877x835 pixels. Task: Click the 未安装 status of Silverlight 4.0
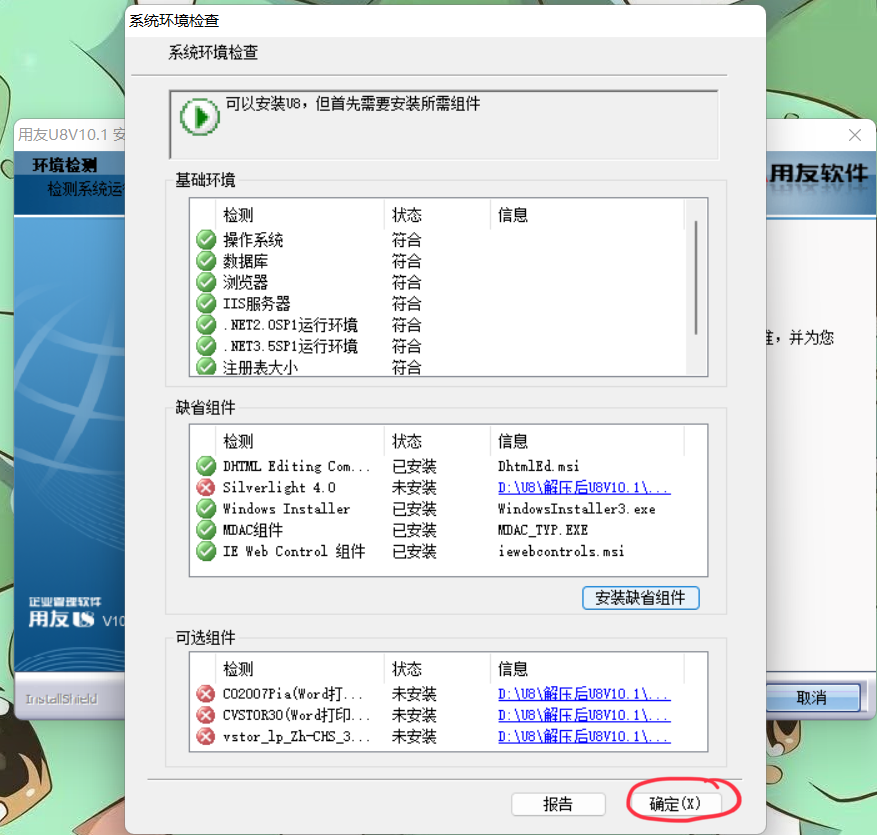tap(414, 487)
